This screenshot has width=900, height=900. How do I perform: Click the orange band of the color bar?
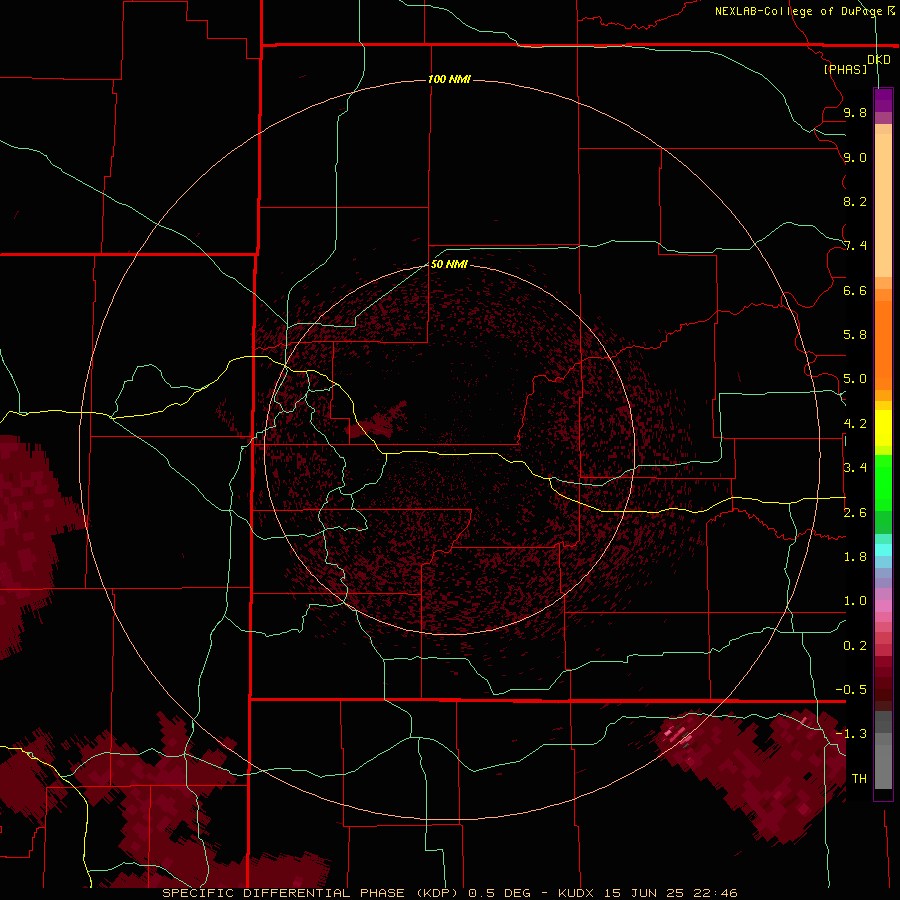pos(883,346)
